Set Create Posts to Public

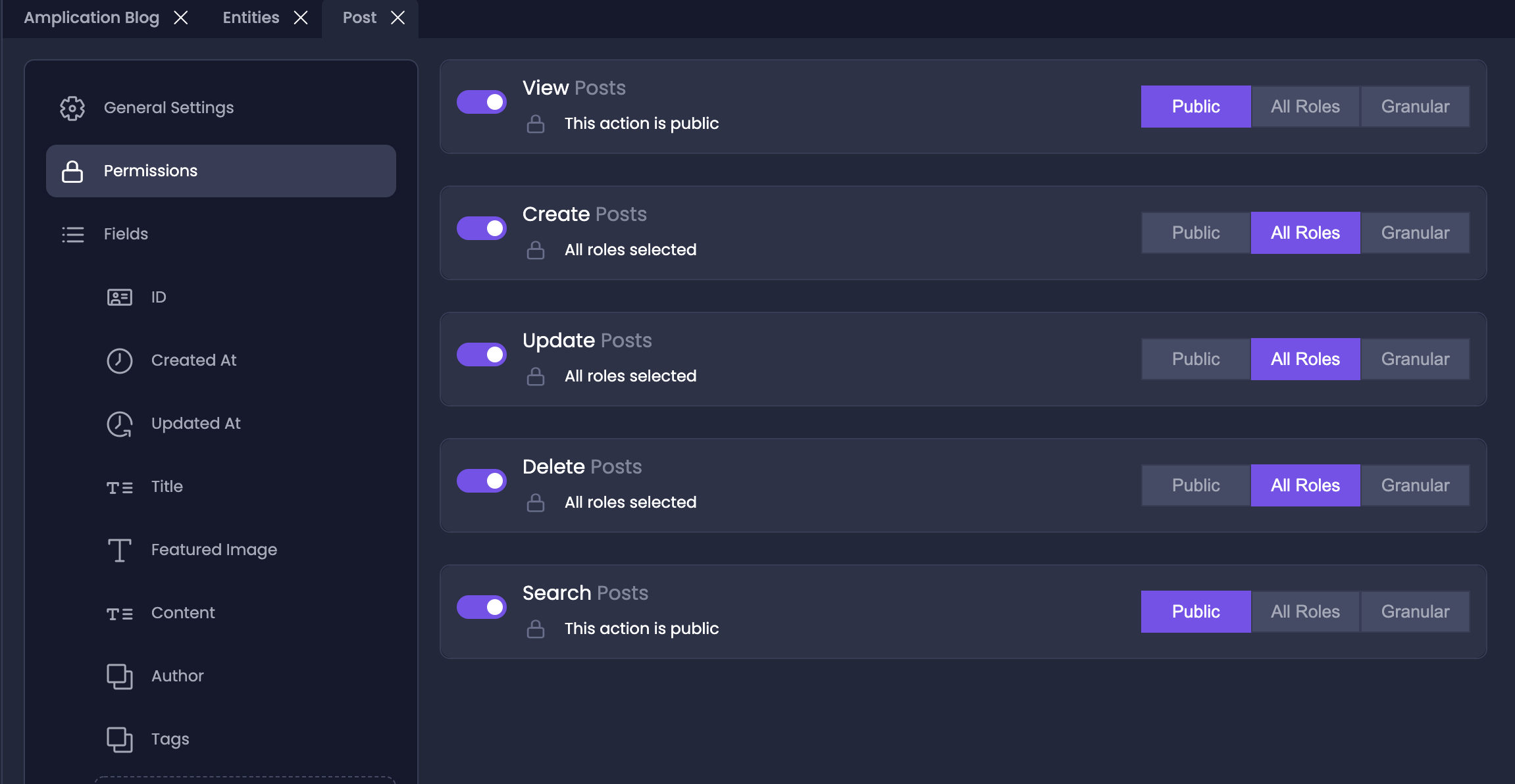[1196, 233]
